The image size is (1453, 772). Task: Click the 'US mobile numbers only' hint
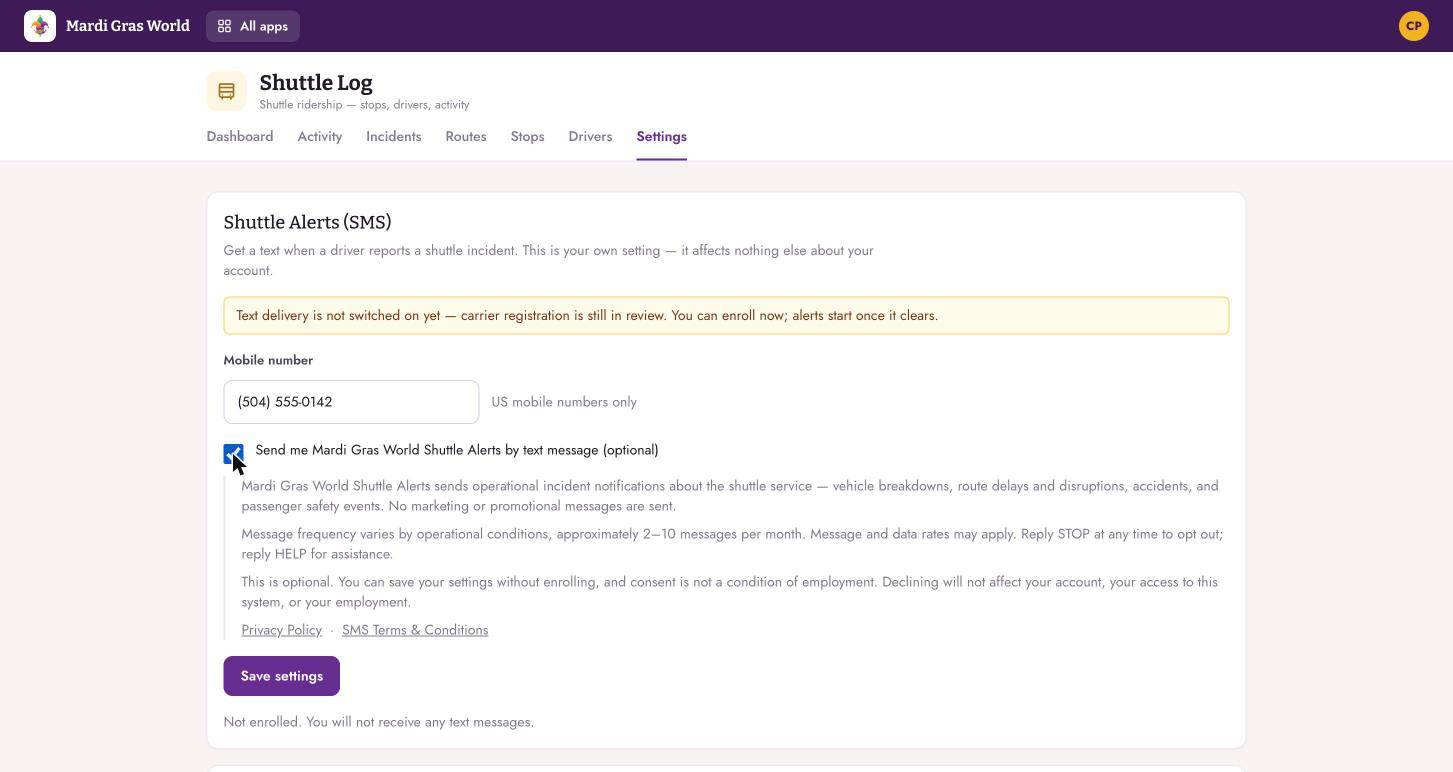point(564,402)
